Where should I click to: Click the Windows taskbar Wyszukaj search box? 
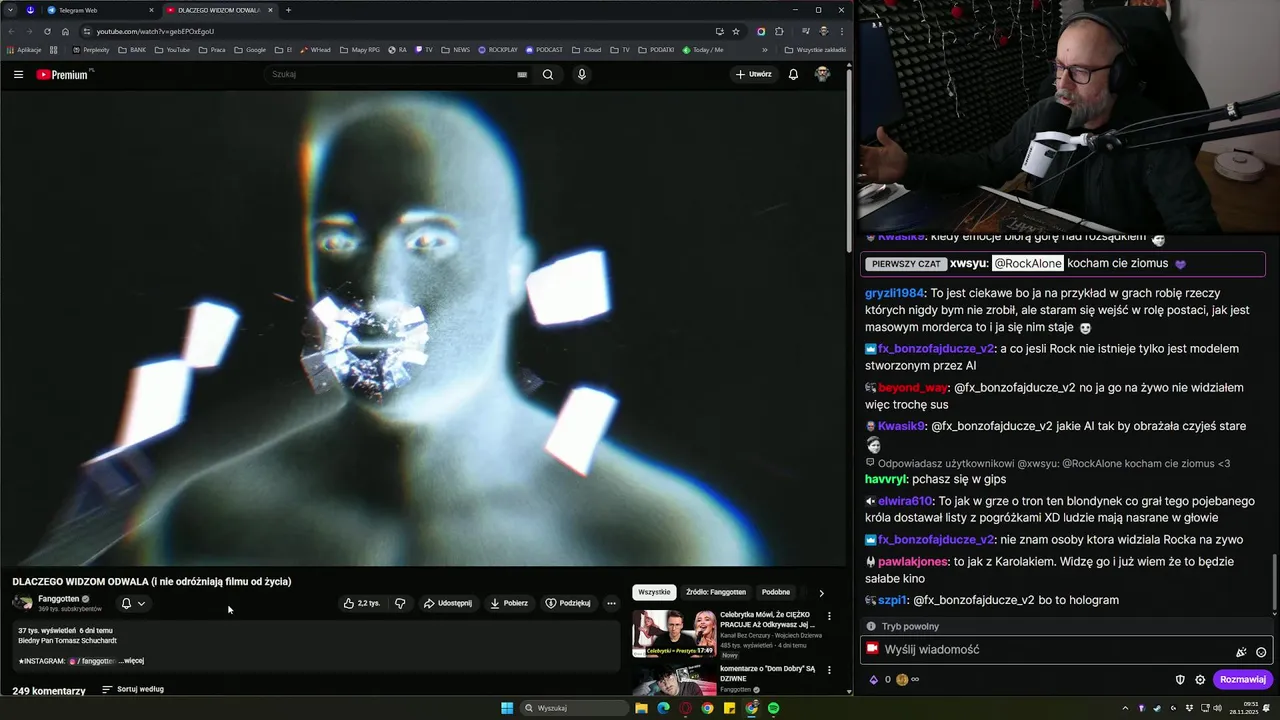[575, 708]
